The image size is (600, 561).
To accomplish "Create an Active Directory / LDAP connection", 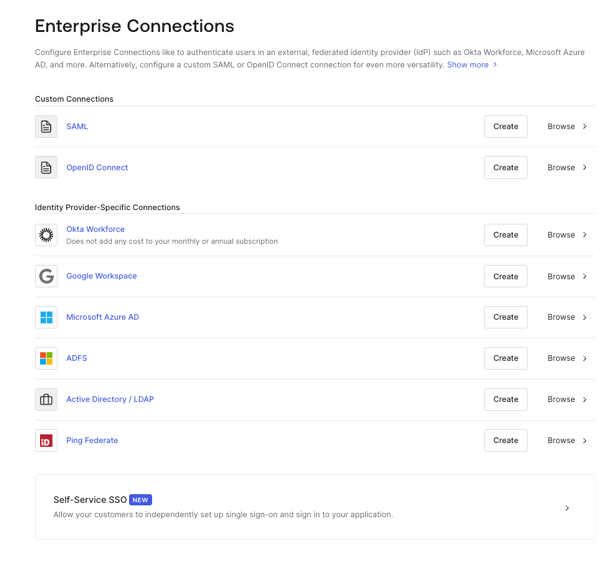I will pos(505,400).
